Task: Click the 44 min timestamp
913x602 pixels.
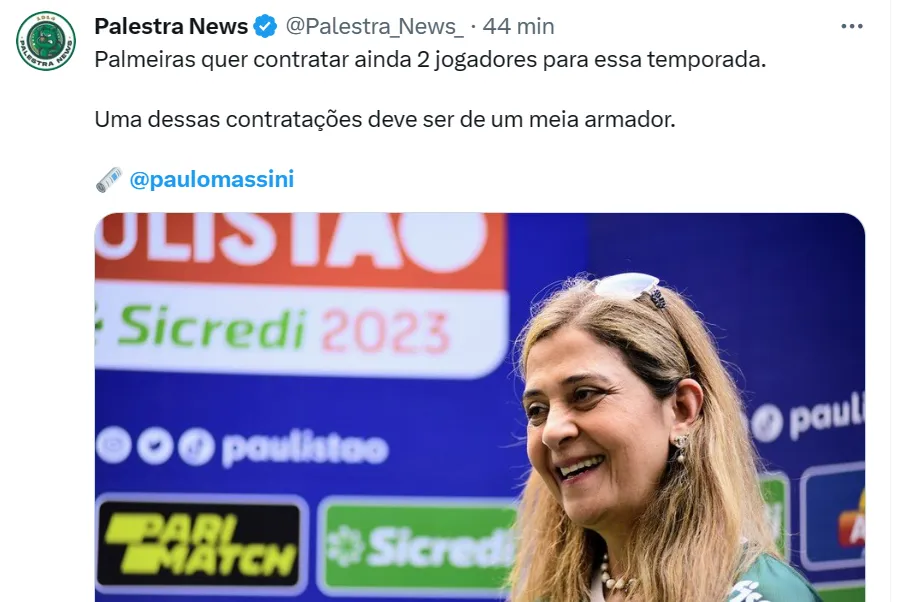Action: point(518,26)
